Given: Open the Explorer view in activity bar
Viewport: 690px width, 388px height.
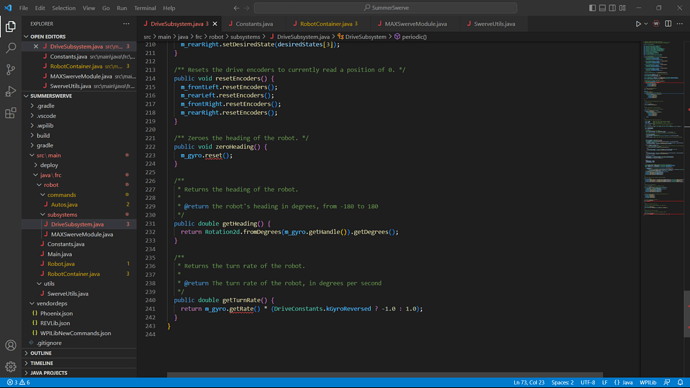Looking at the screenshot, I should [11, 26].
